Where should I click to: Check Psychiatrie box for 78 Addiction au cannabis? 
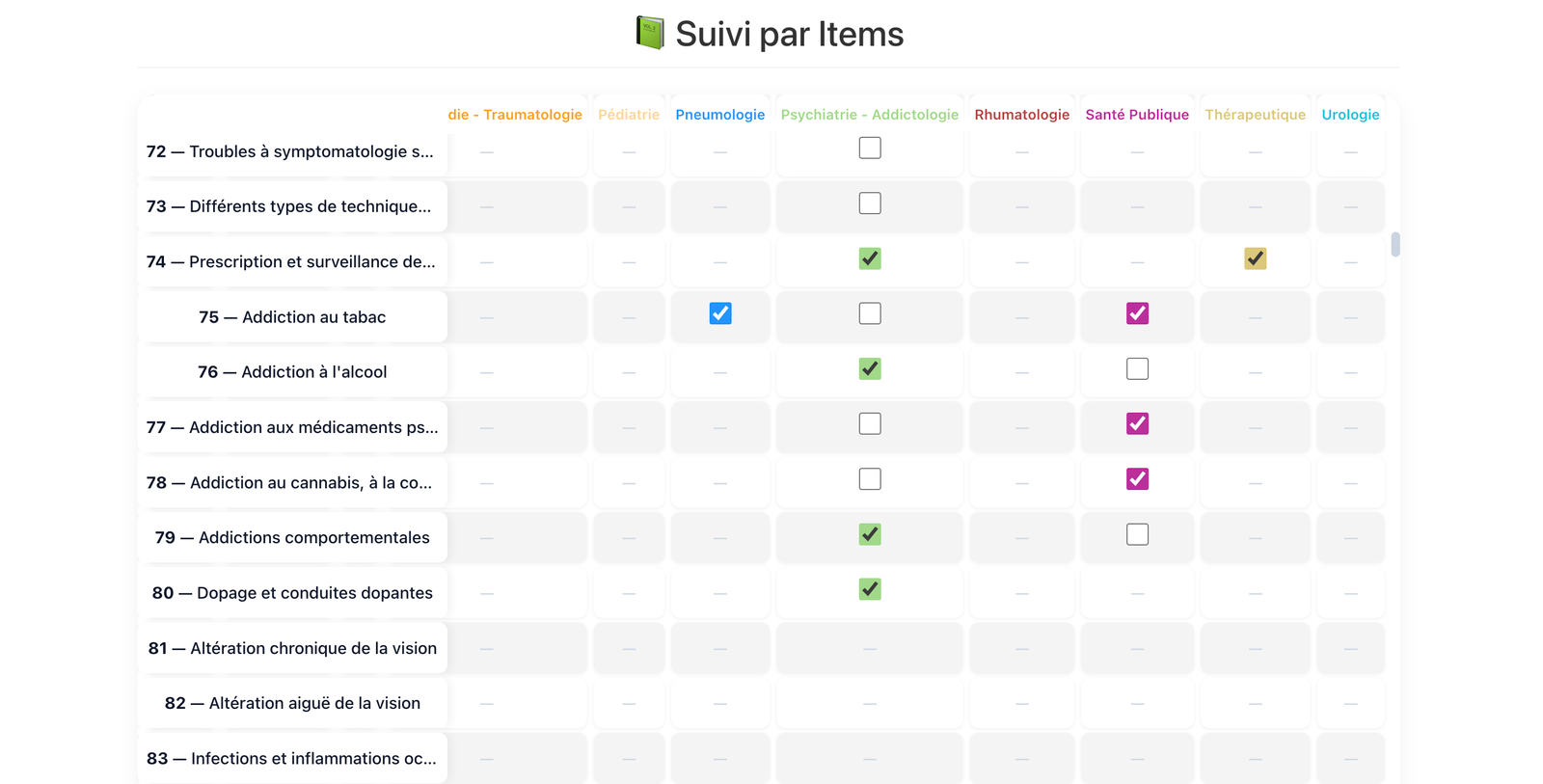(x=870, y=479)
